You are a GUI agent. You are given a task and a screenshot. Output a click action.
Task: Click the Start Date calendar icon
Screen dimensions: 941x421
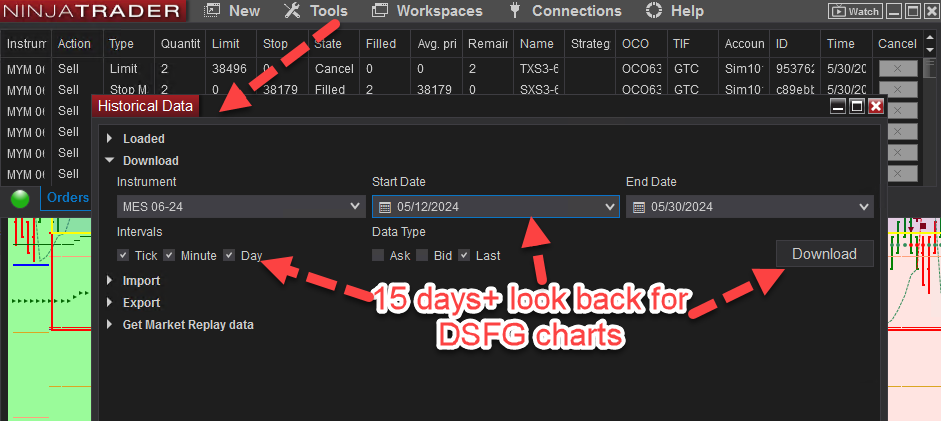coord(385,208)
